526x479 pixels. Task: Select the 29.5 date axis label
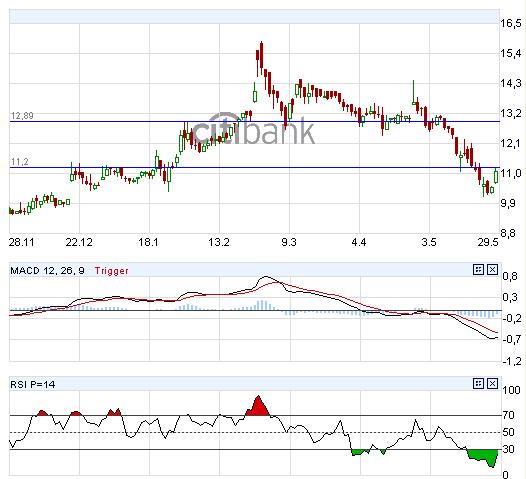pos(488,242)
